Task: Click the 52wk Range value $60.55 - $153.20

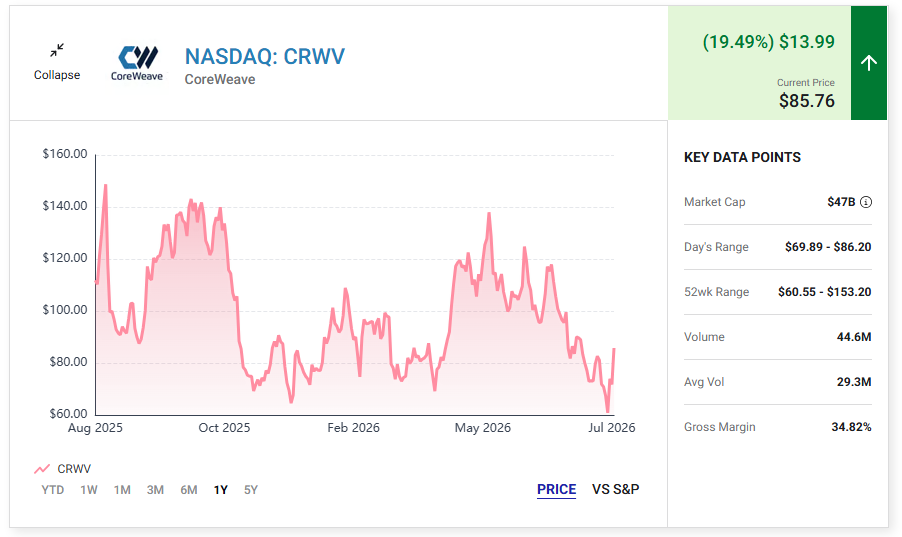Action: pos(824,292)
